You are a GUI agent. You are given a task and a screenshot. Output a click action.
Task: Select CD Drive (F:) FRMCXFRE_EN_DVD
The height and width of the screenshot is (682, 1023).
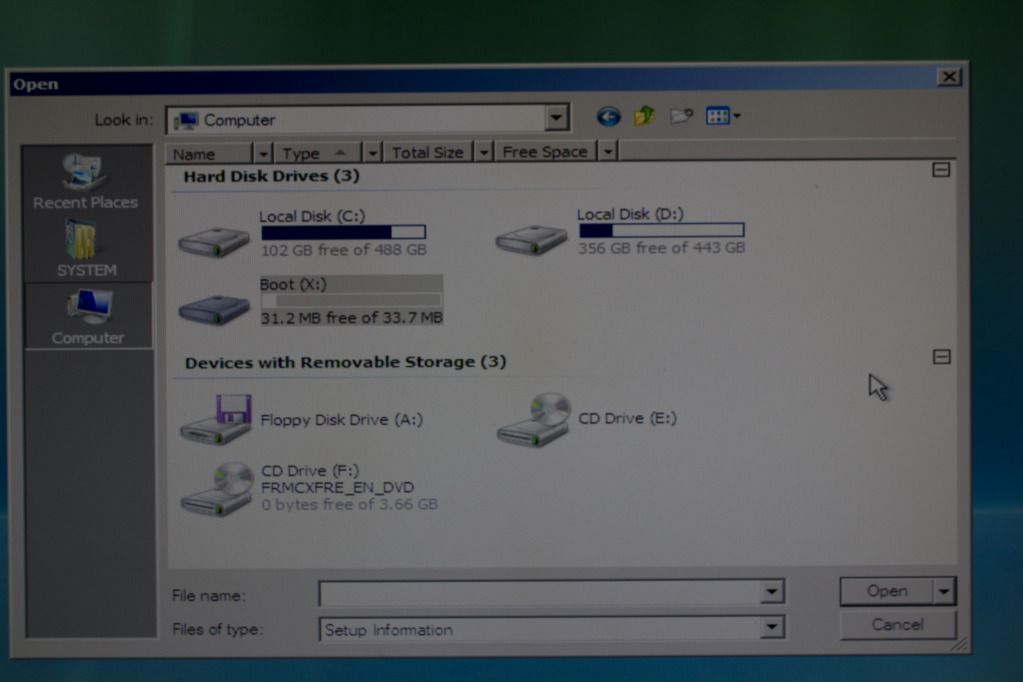tap(218, 488)
